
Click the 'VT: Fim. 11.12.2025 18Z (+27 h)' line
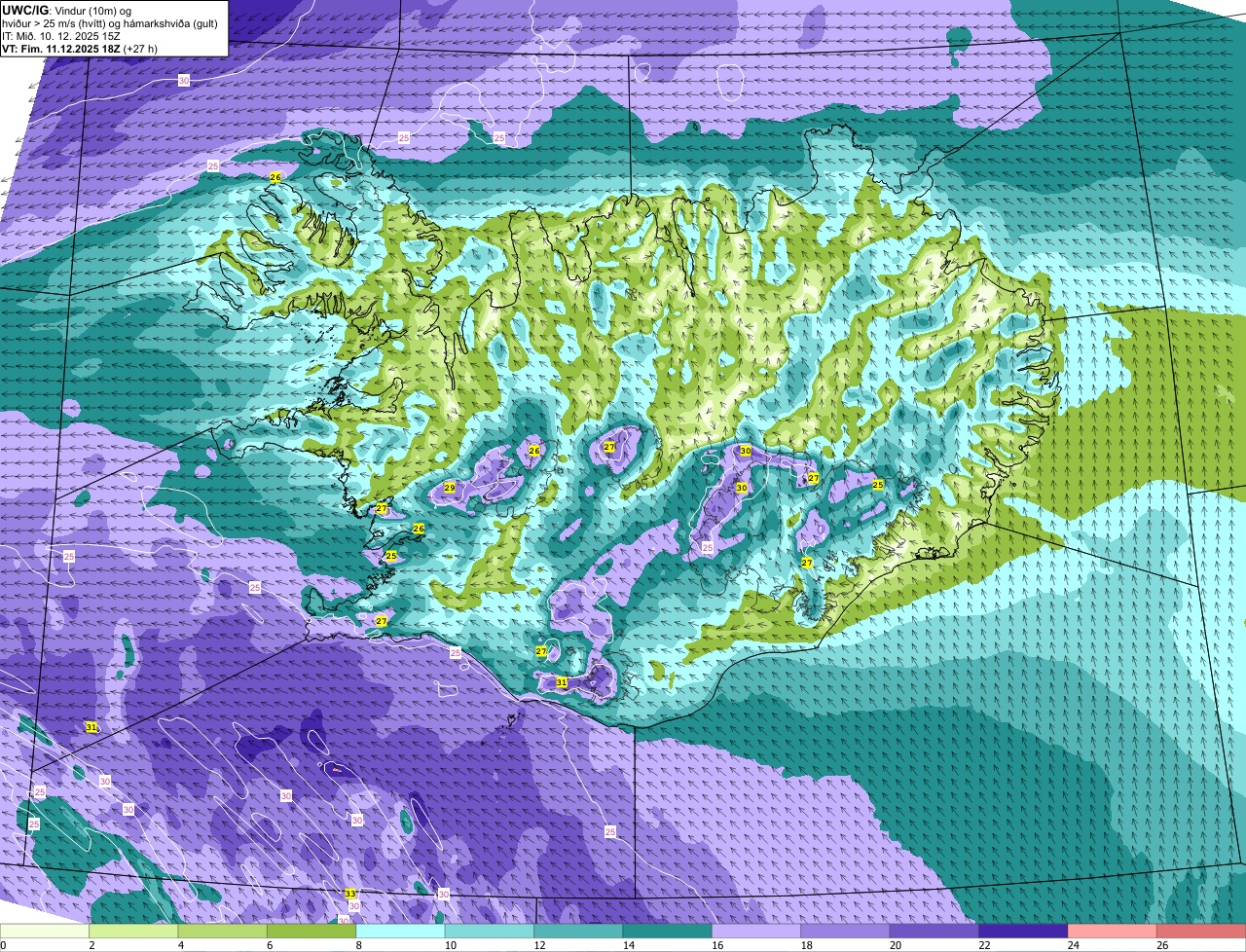pos(80,48)
